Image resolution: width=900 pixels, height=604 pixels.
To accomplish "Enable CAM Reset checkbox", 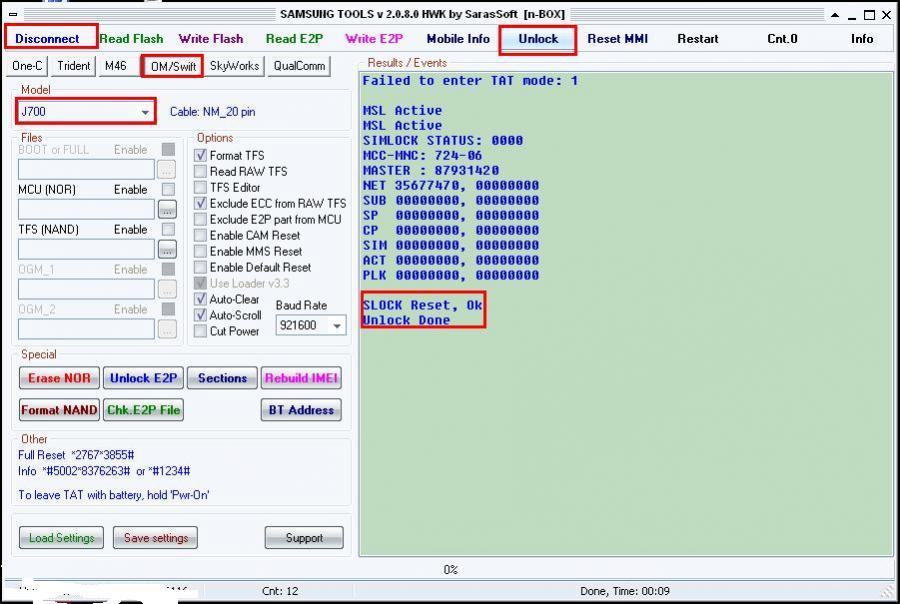I will tap(200, 235).
